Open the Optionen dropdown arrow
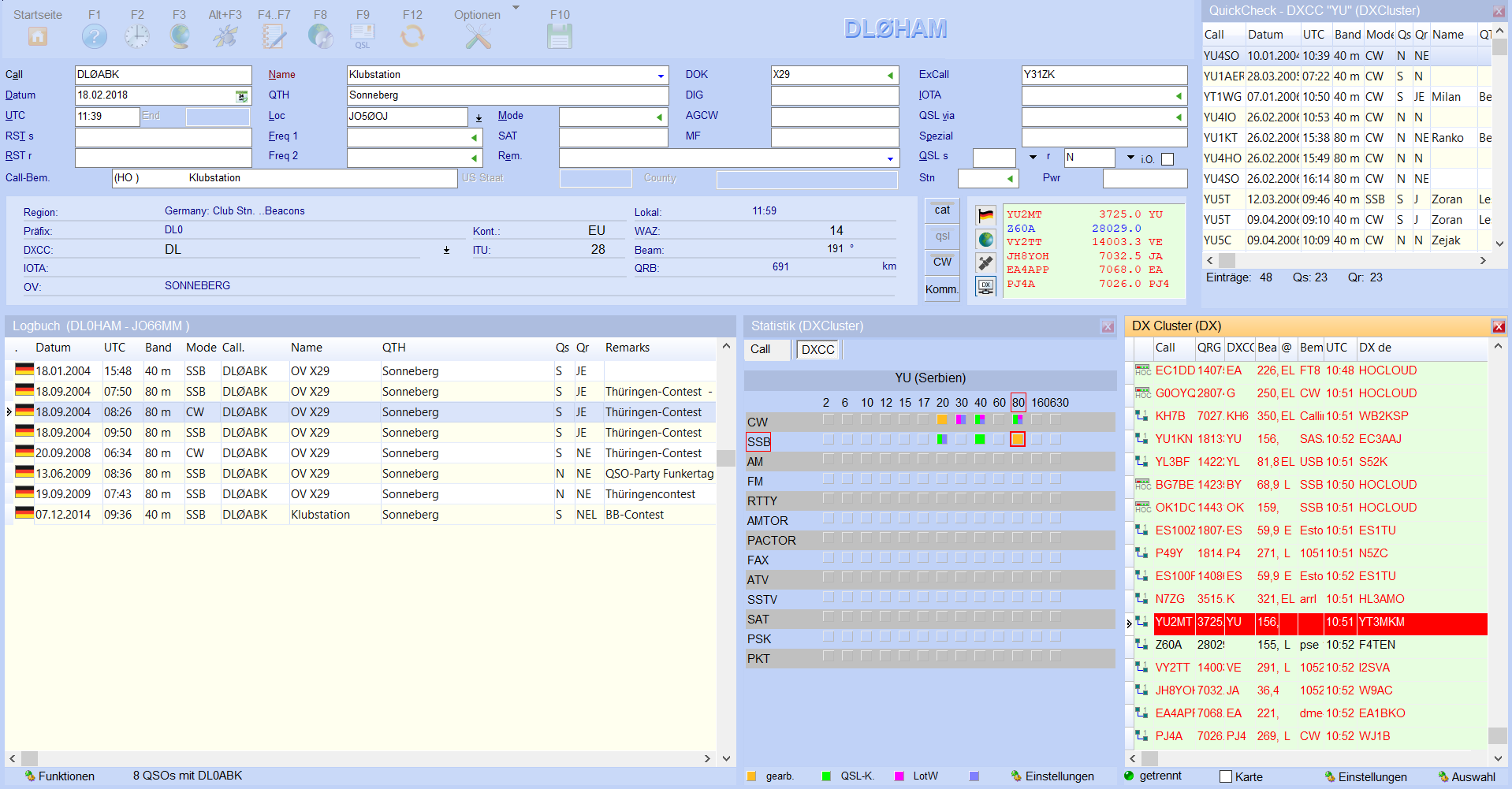Screen dimensions: 1512x789 pyautogui.click(x=516, y=9)
